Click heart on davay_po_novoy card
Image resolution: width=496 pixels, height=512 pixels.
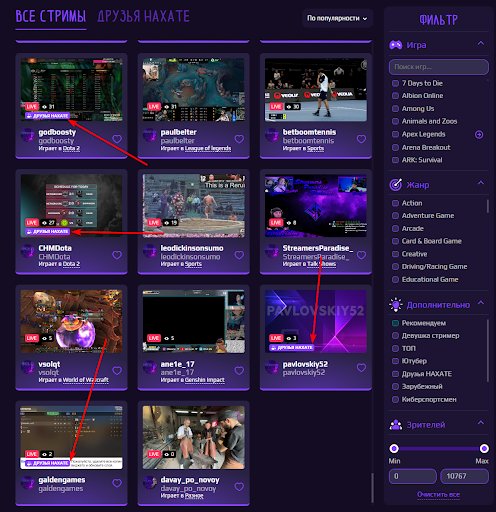(239, 487)
